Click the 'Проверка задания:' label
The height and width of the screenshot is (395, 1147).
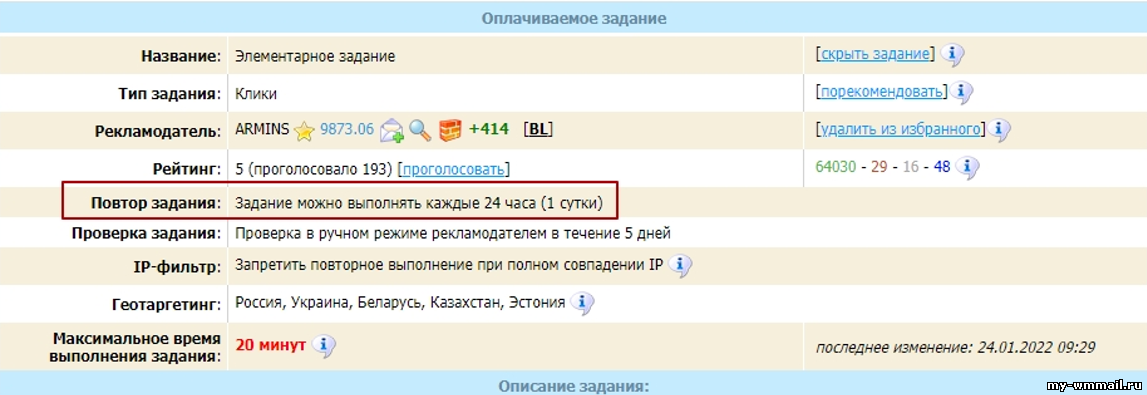tap(146, 234)
